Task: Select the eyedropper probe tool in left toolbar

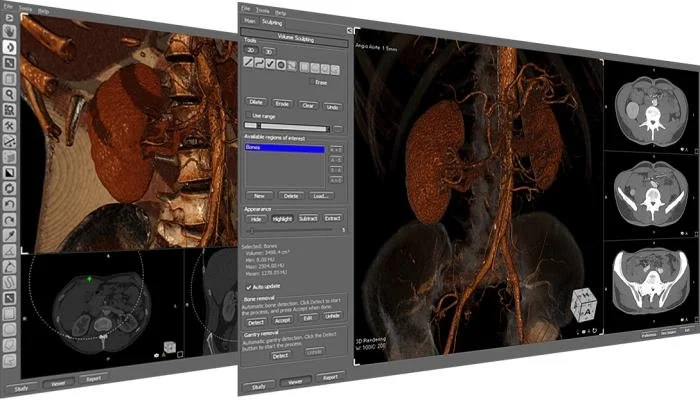Action: click(x=9, y=236)
